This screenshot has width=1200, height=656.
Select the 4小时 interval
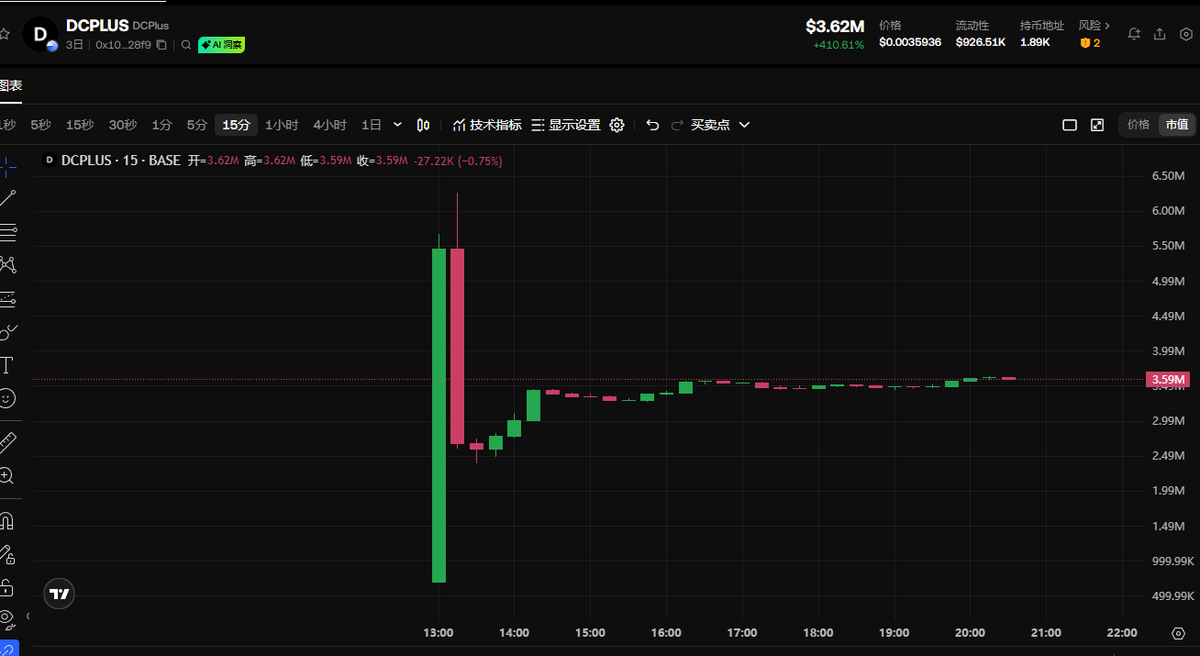330,125
